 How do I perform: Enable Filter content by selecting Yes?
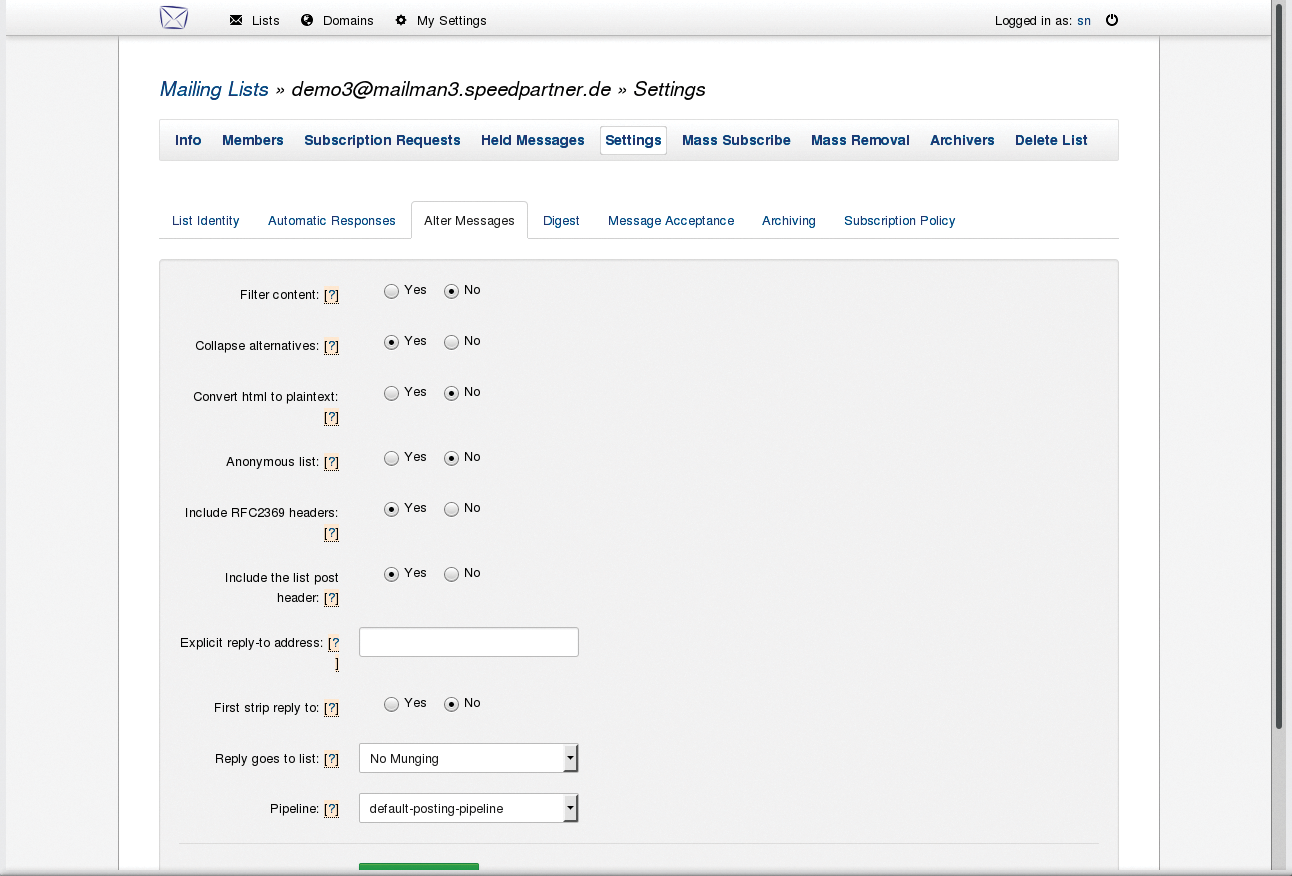pos(391,290)
